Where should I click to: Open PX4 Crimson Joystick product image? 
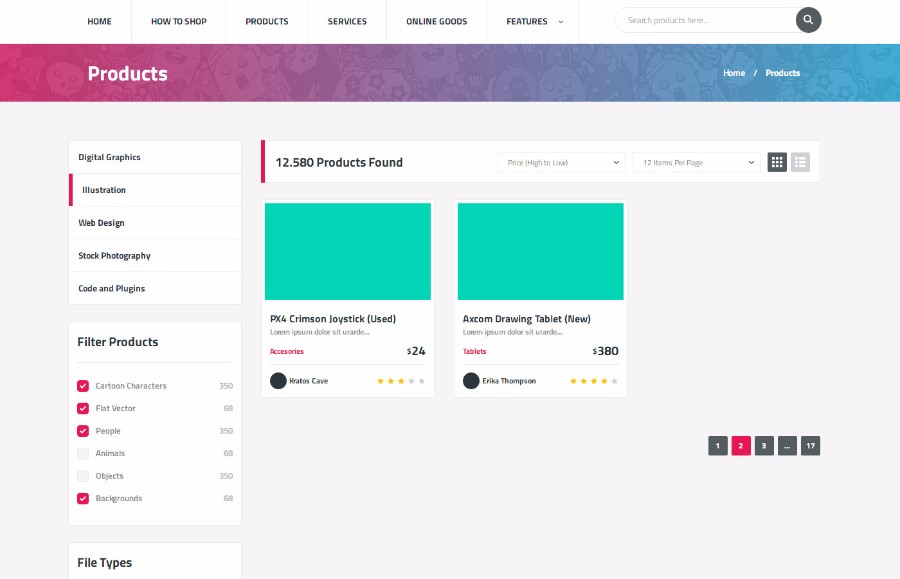pos(348,251)
